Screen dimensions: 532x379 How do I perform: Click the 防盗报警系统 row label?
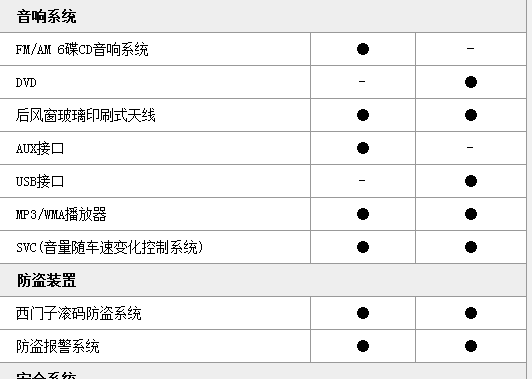click(58, 346)
